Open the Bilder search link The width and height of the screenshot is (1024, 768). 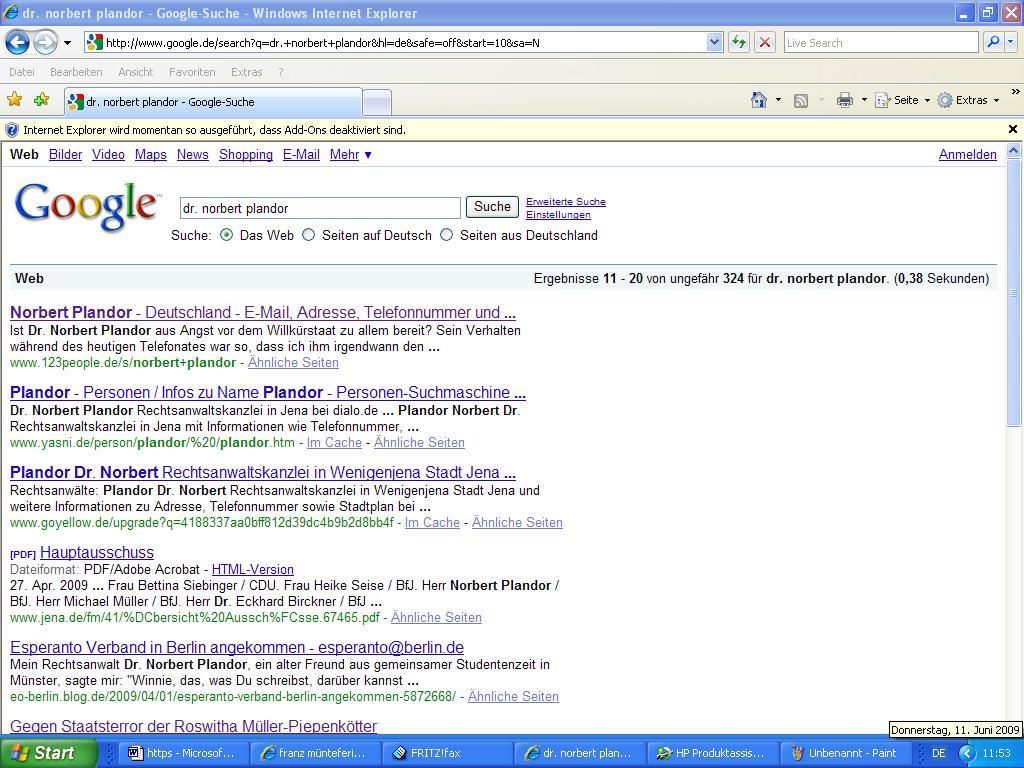tap(65, 155)
